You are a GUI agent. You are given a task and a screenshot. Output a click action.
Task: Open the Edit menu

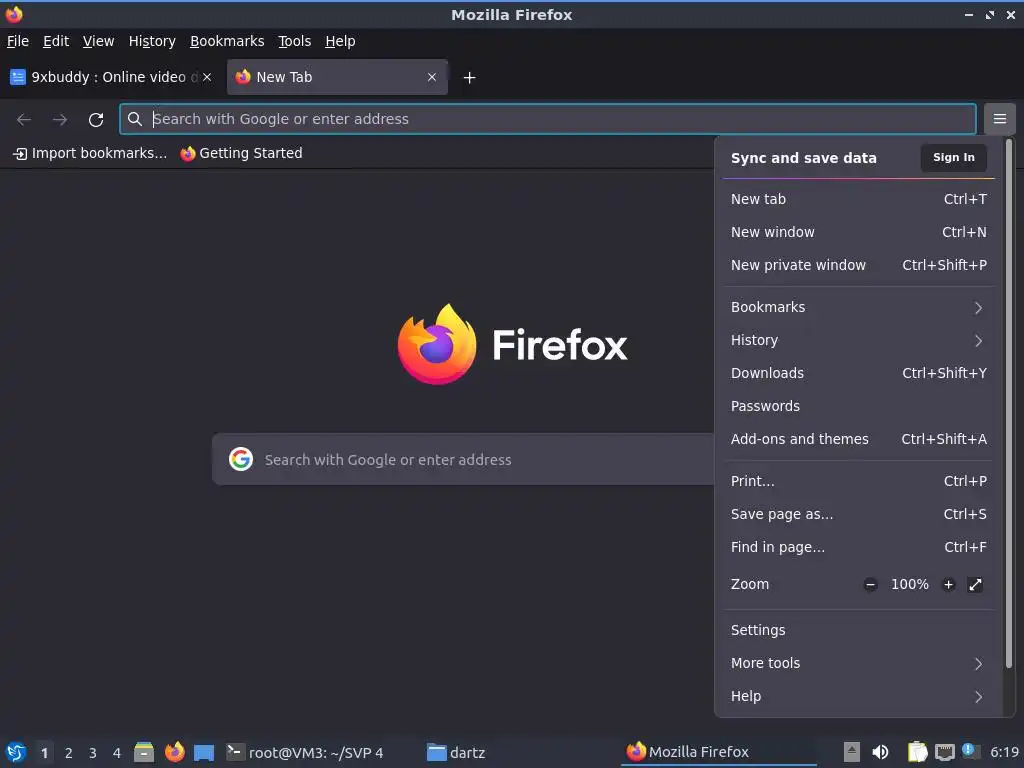point(56,41)
